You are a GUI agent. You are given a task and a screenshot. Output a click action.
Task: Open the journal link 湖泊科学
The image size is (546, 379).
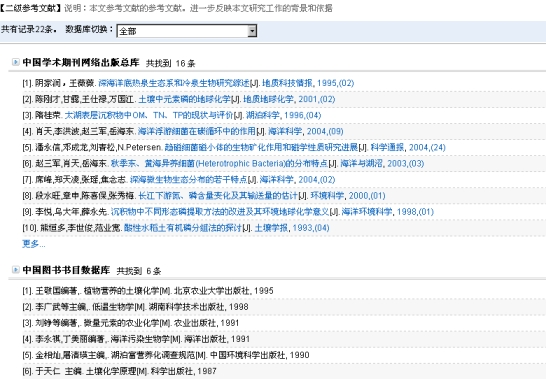point(263,115)
